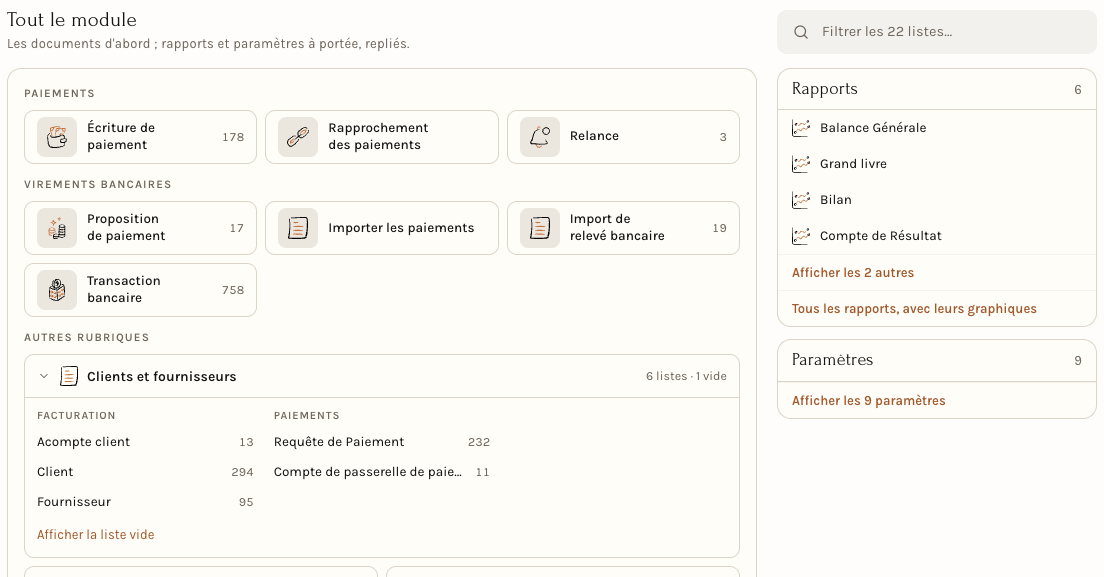The height and width of the screenshot is (577, 1104).
Task: Collapse the Clients et fournisseurs section
Action: [44, 376]
